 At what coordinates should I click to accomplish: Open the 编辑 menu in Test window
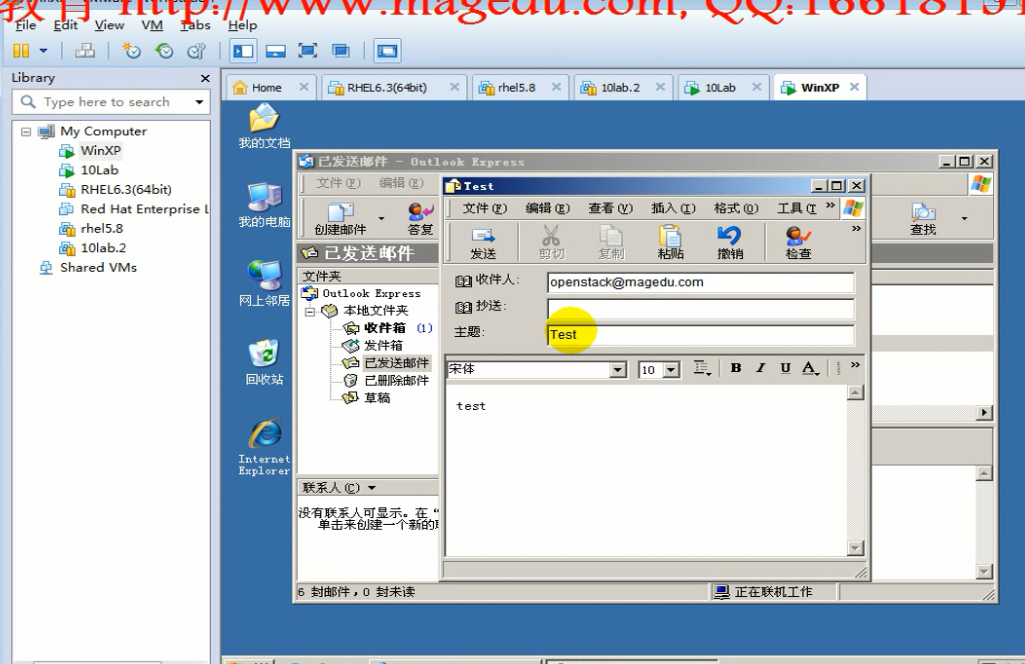pos(547,208)
